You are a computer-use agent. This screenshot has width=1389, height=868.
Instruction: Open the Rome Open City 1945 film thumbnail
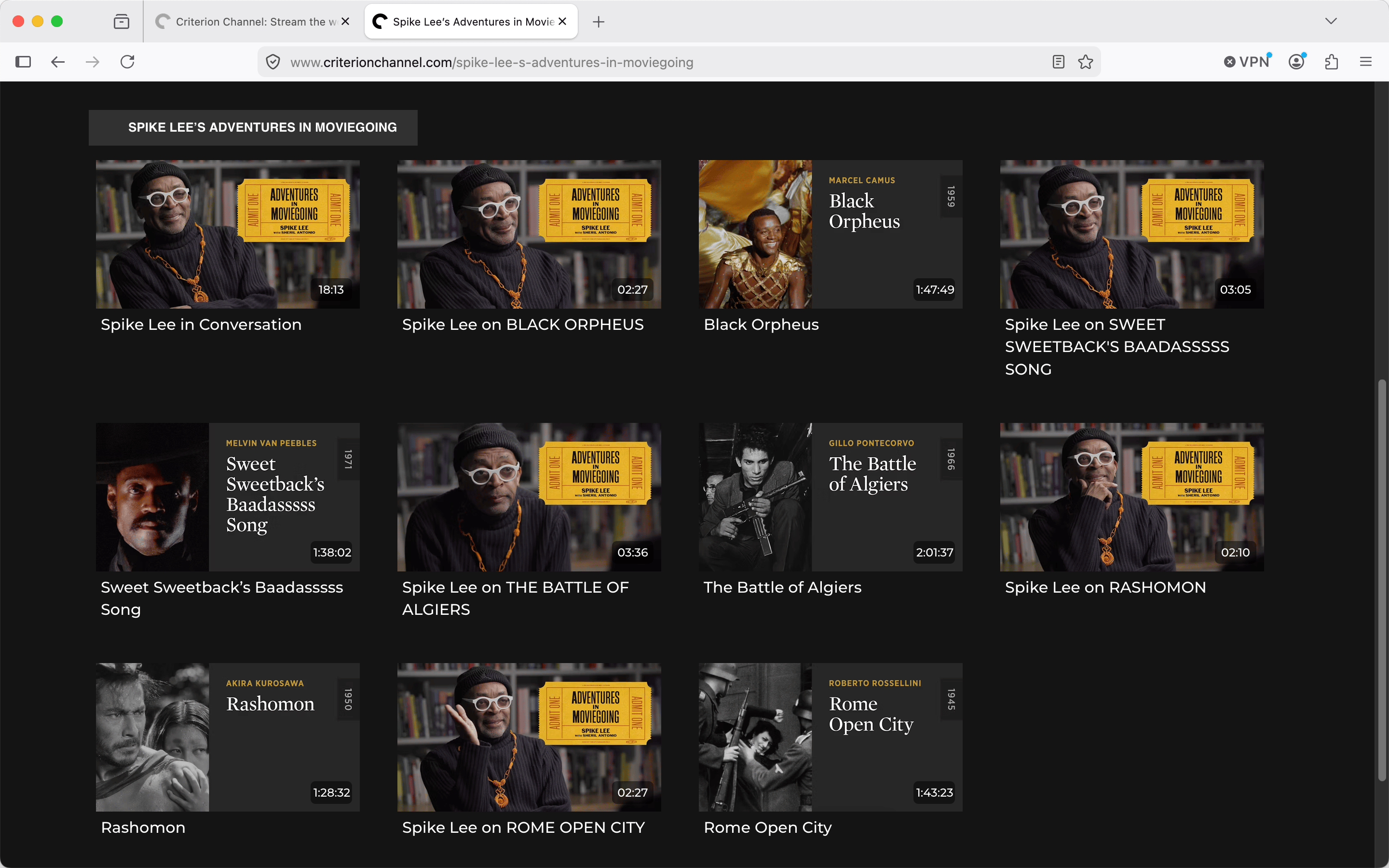click(831, 737)
